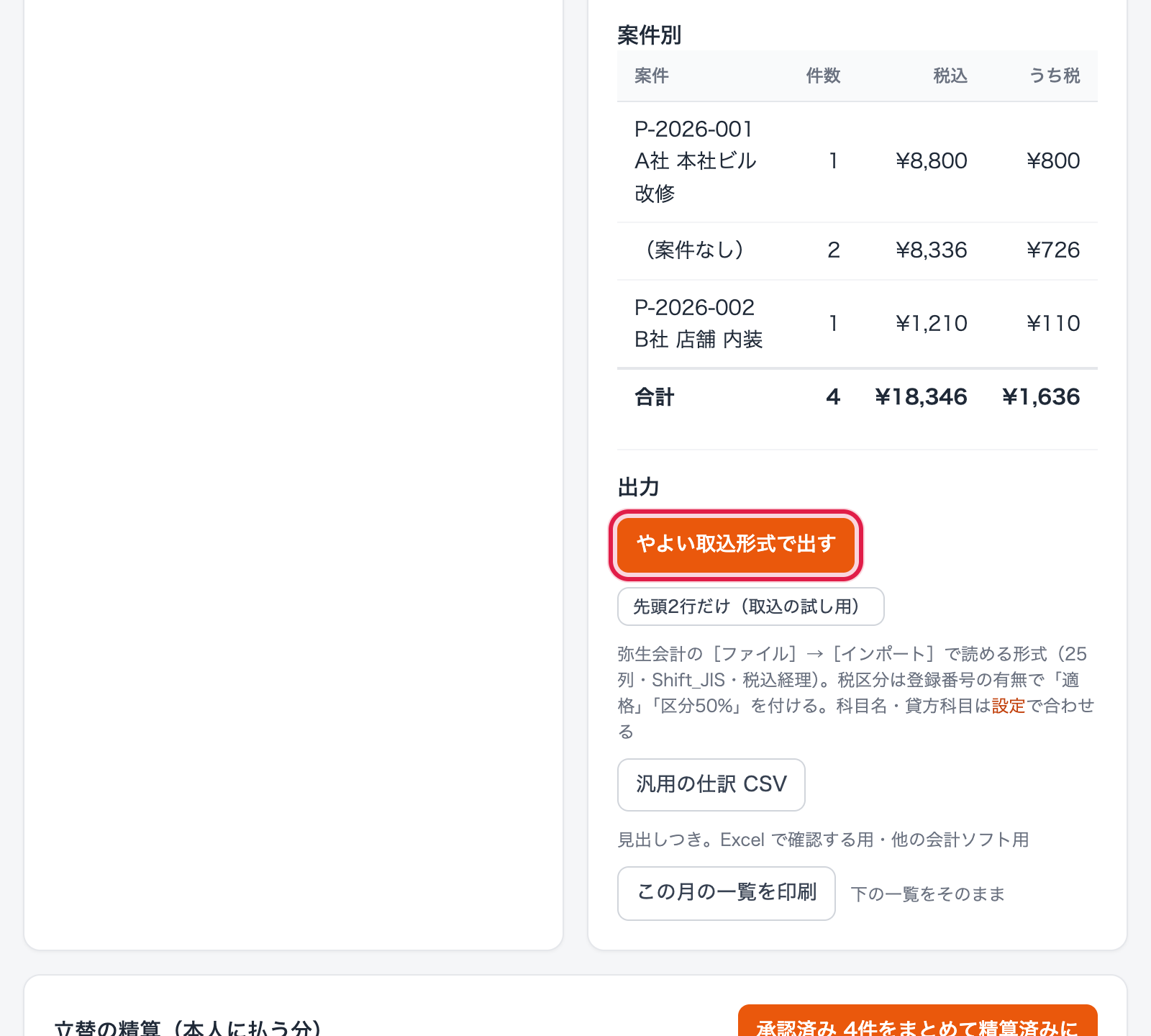Click the 案件 column header

tap(651, 76)
